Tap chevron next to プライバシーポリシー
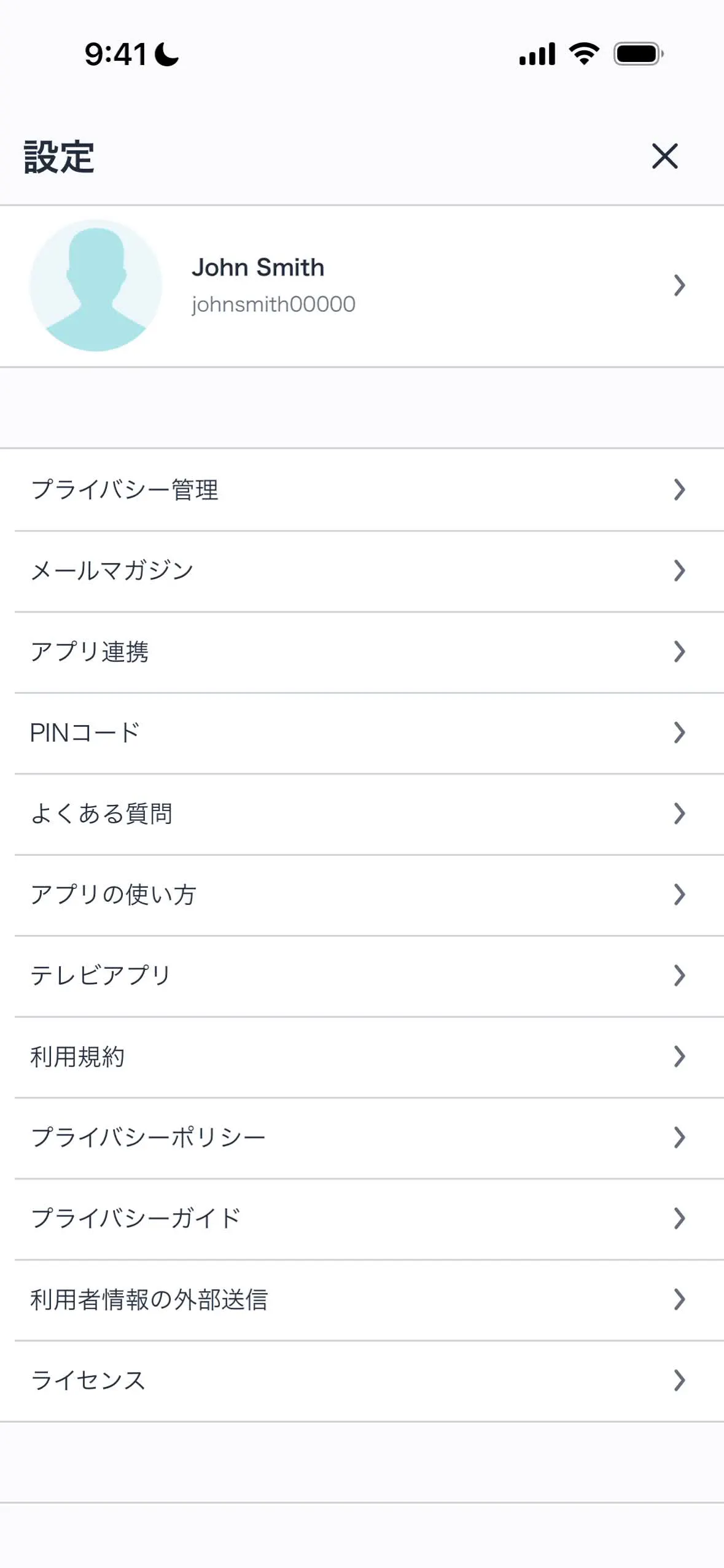The width and height of the screenshot is (724, 1568). pyautogui.click(x=679, y=1138)
